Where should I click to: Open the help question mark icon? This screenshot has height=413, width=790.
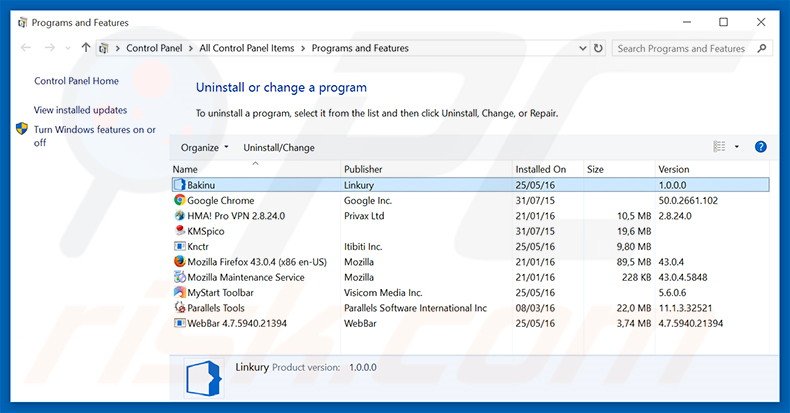(x=760, y=147)
